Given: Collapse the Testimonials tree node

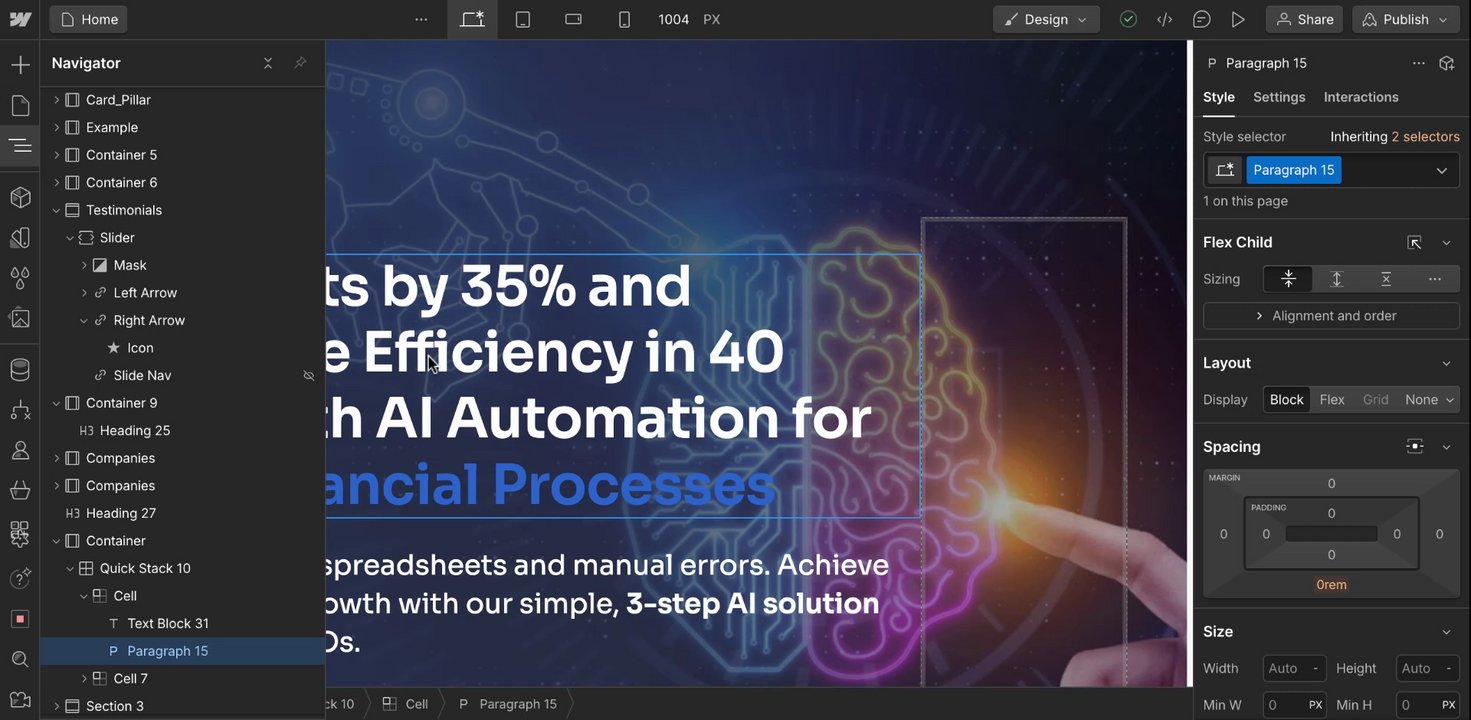Looking at the screenshot, I should (x=56, y=210).
